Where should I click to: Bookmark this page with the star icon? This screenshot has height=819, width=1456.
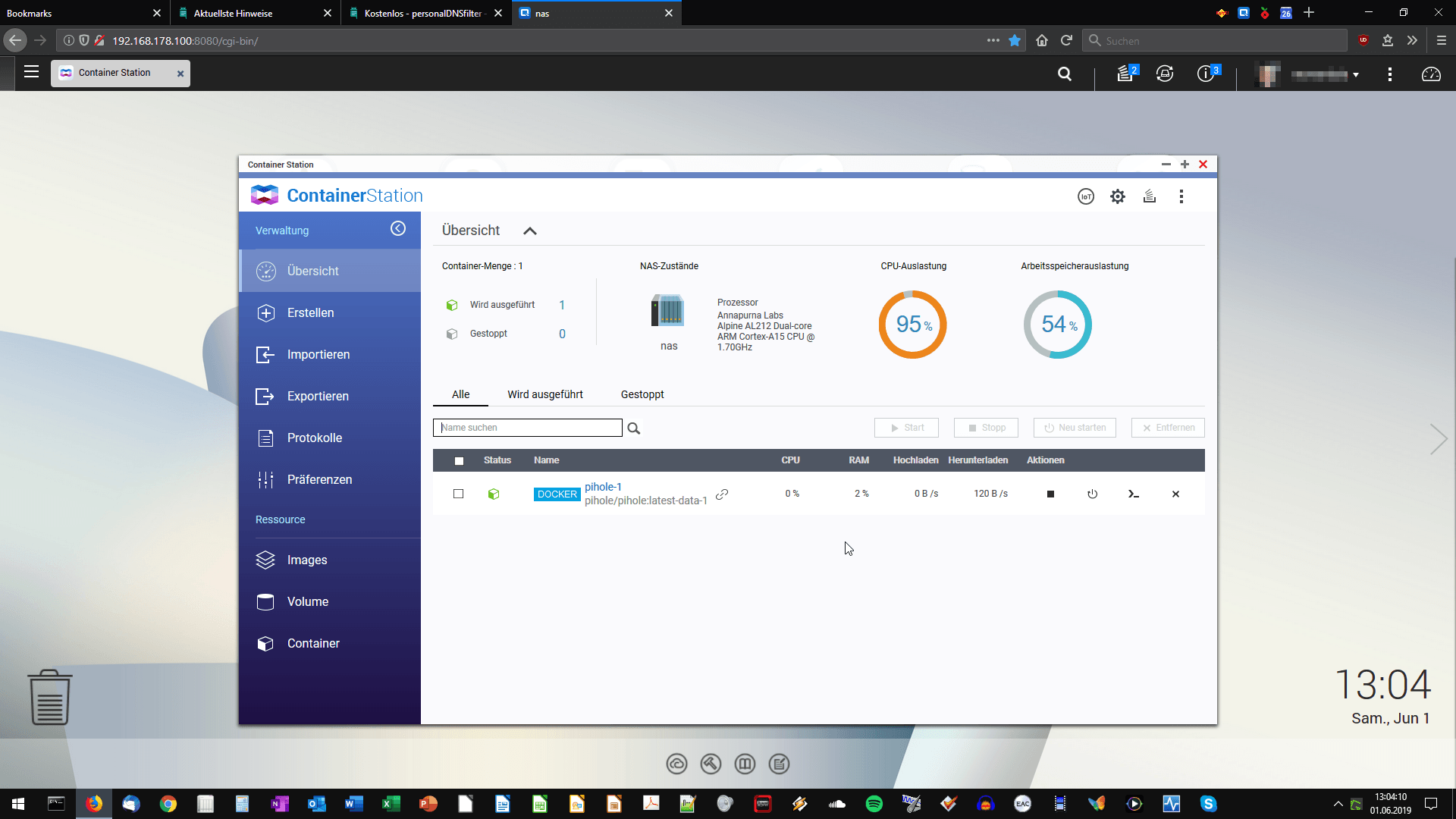[1015, 40]
